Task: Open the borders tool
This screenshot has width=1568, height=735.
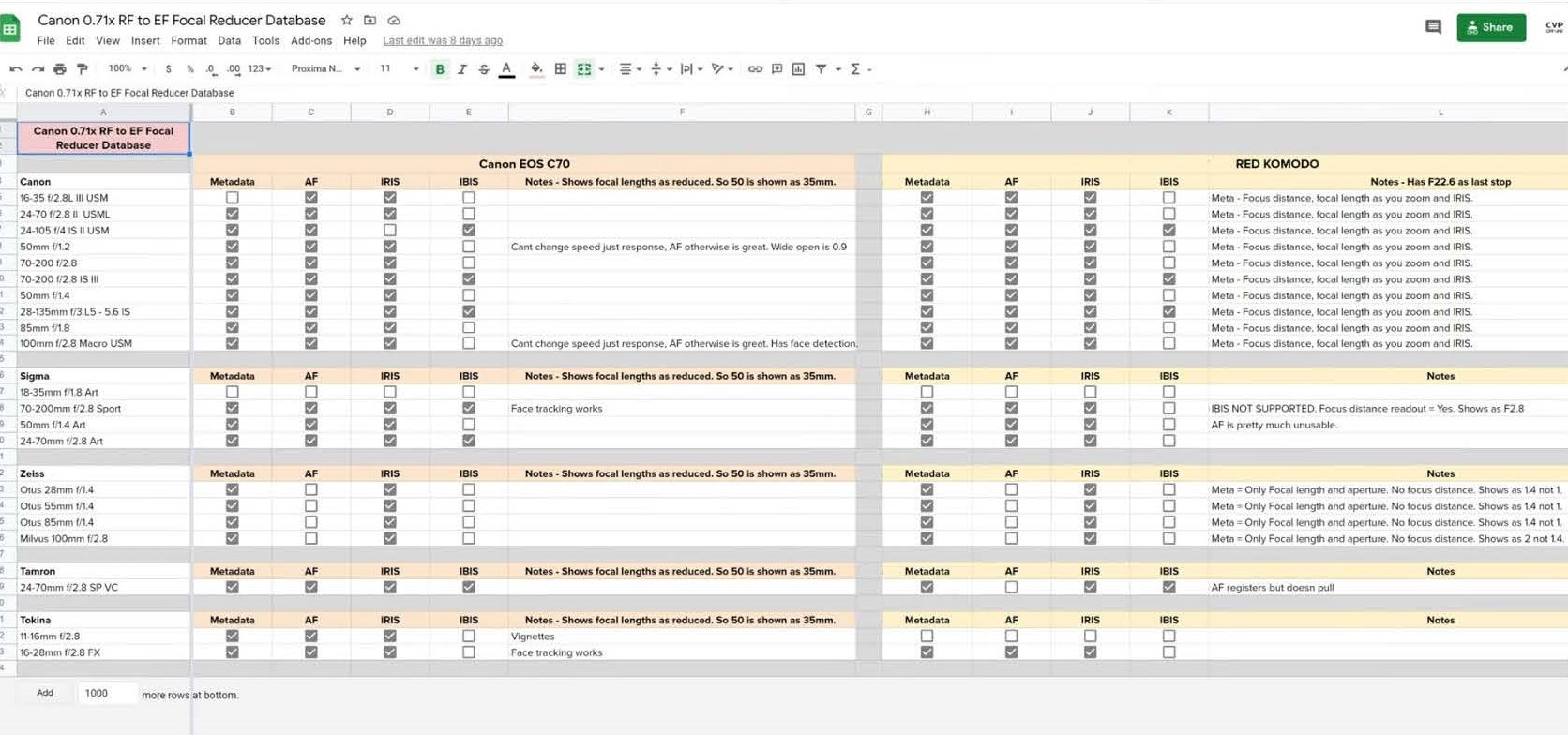Action: [x=561, y=69]
